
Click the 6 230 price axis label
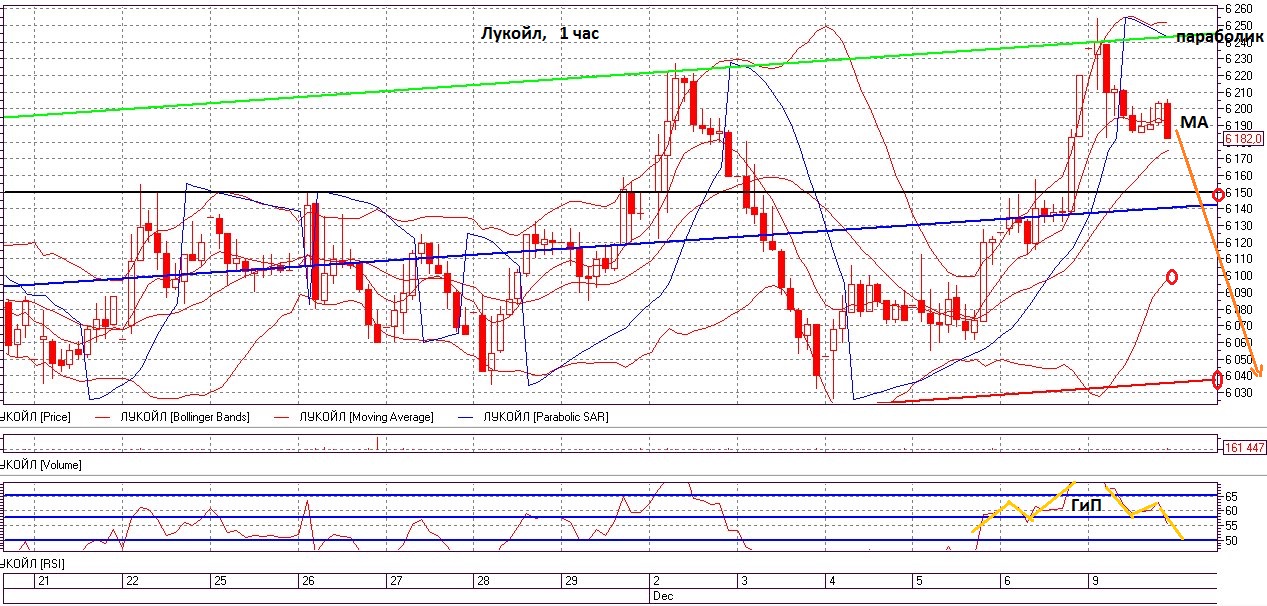[x=1241, y=58]
